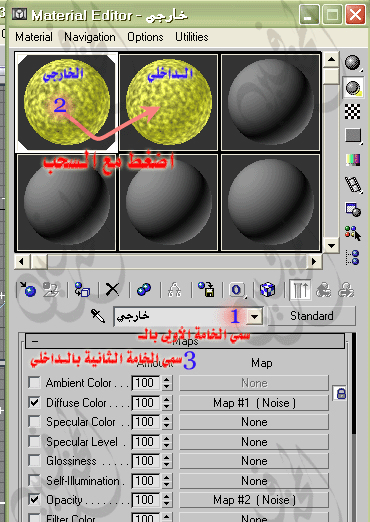370x522 pixels.
Task: Click the Get Material icon
Action: [28, 289]
